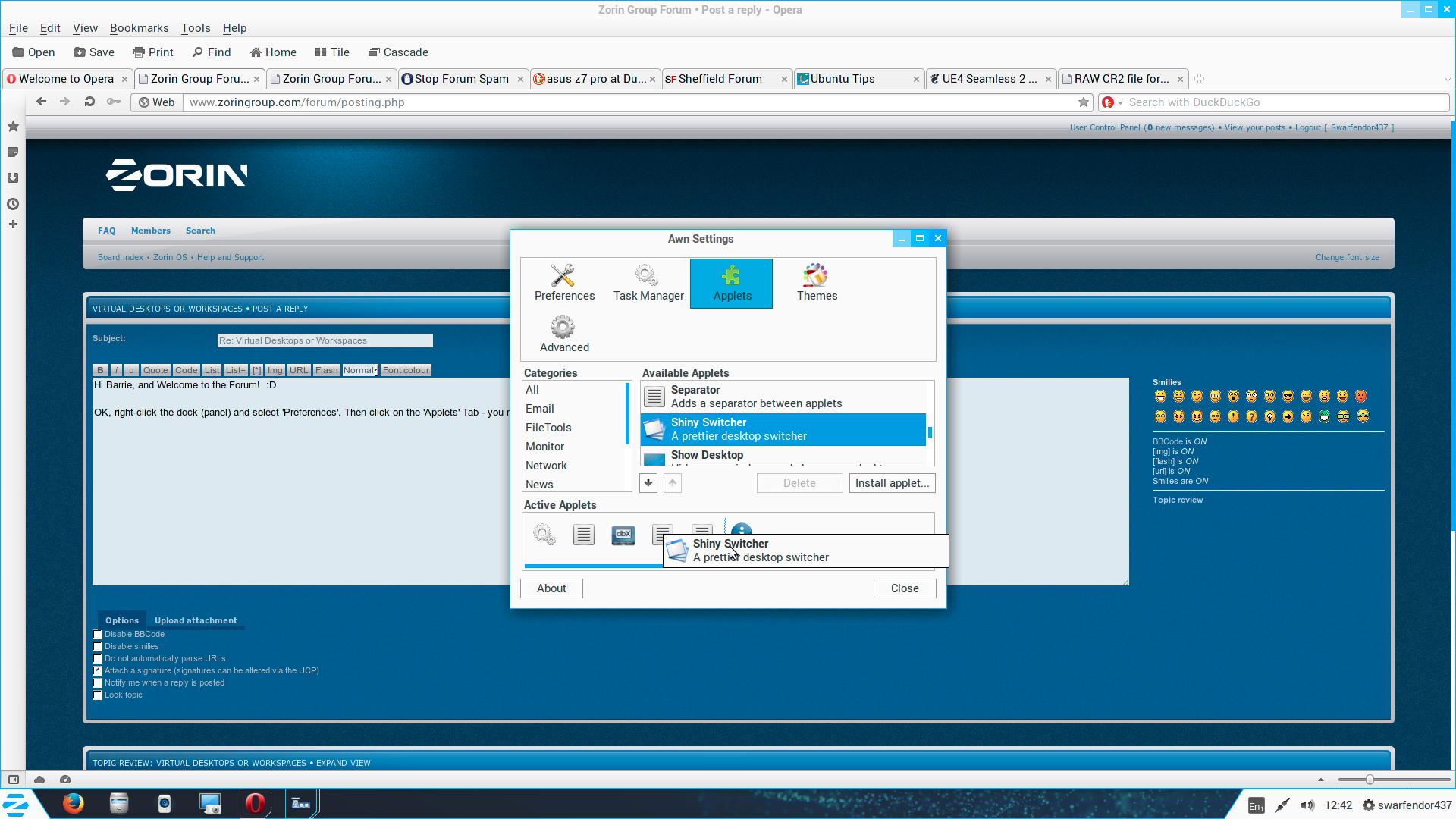Open Opera notes sidebar panel
The image size is (1456, 819).
click(13, 152)
